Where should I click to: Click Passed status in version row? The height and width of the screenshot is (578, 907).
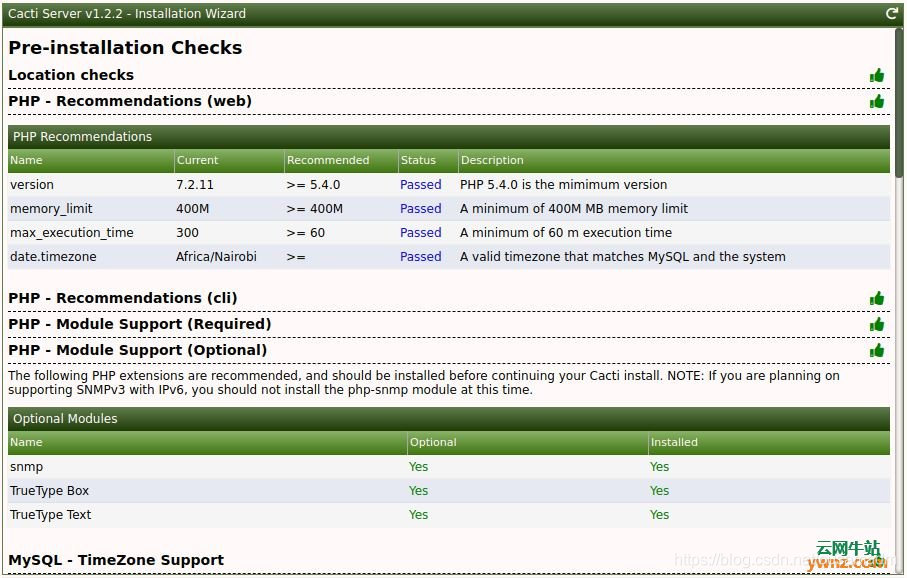[x=421, y=185]
